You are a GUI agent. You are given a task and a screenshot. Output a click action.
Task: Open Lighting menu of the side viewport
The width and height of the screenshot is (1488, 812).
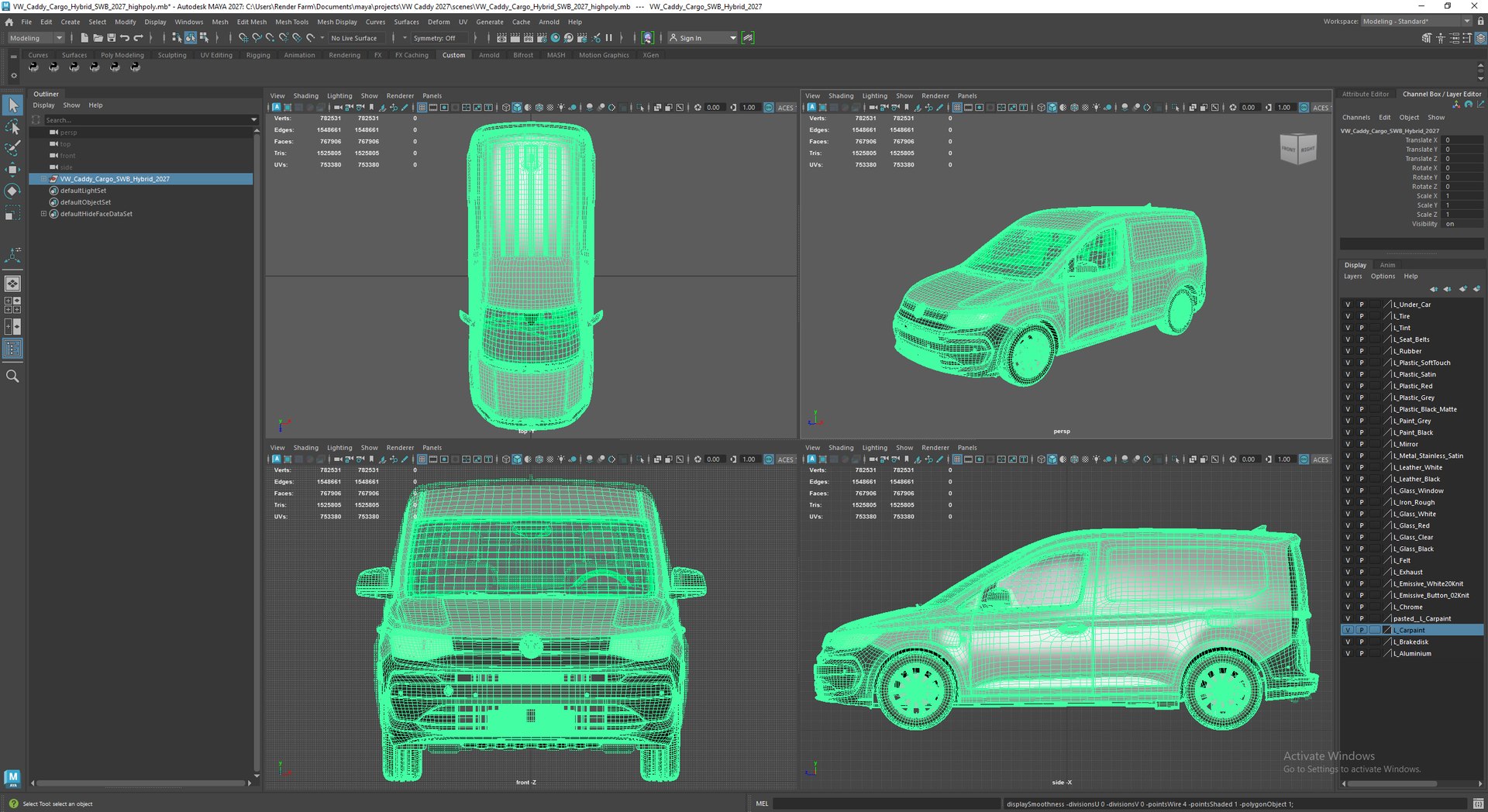coord(874,448)
